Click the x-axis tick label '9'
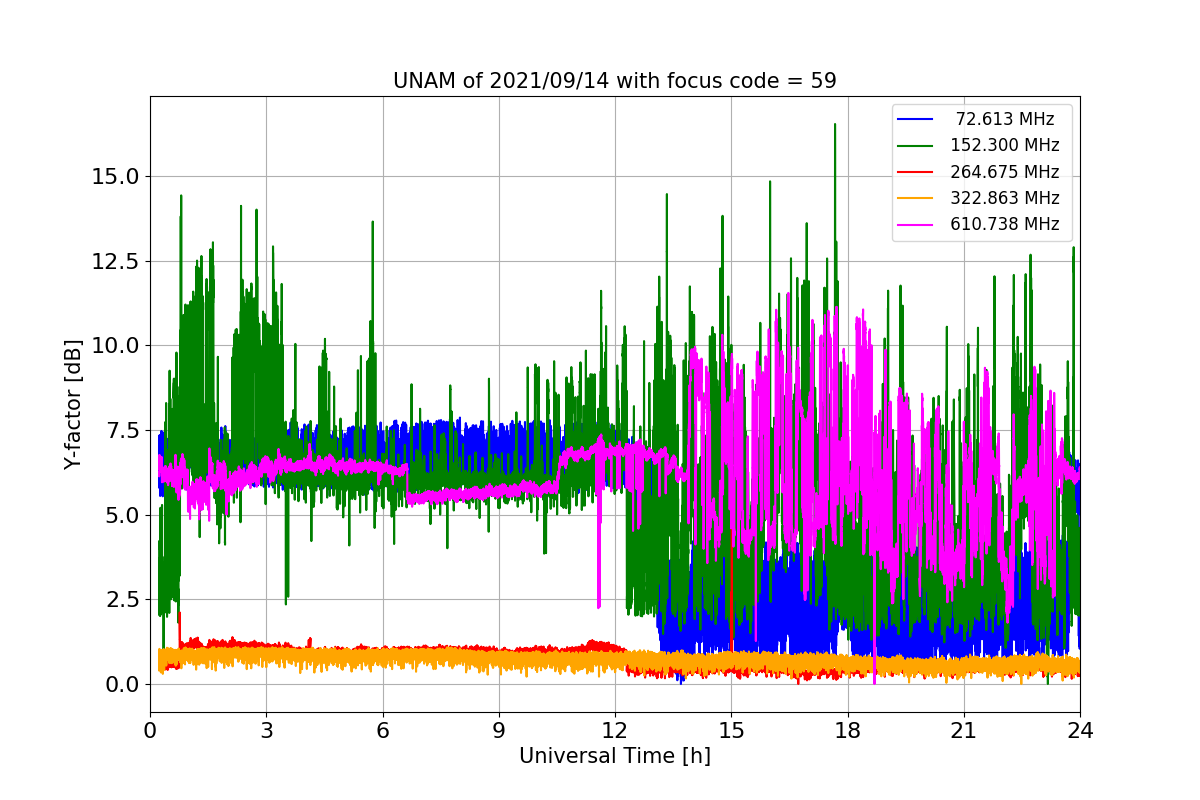Screen dimensions: 1200x800 499,731
